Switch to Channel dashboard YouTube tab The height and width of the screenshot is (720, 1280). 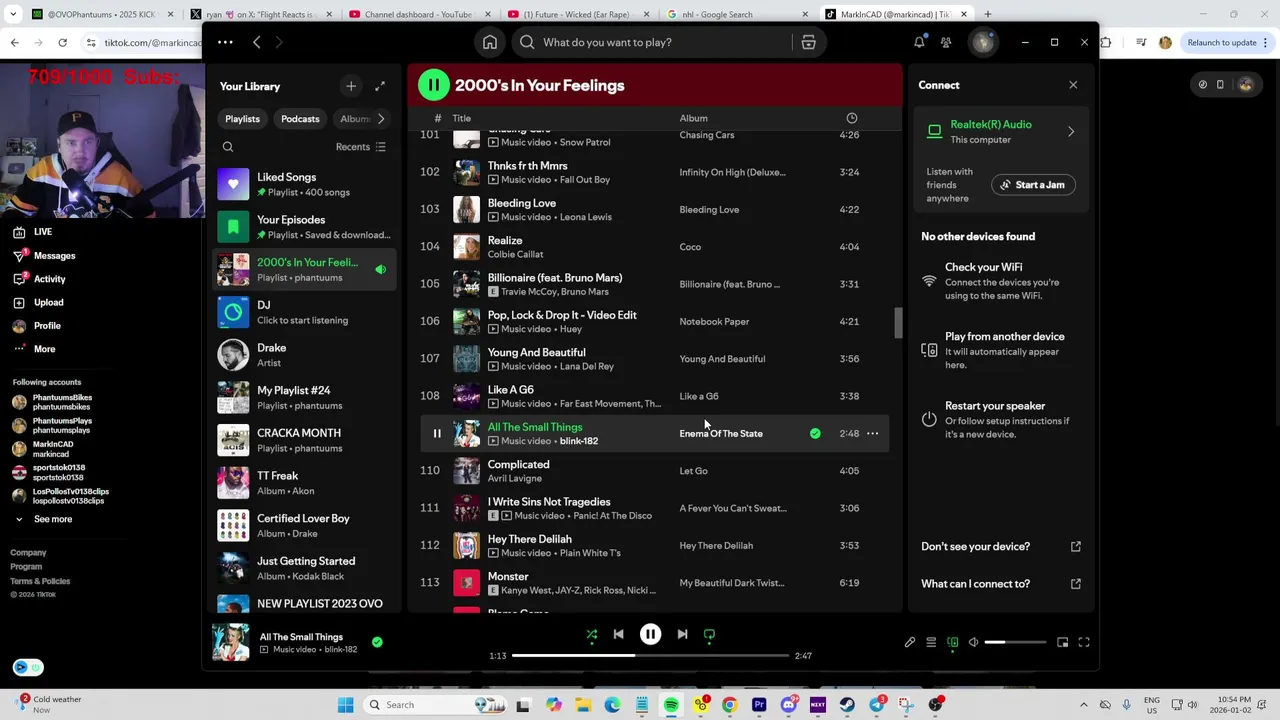418,14
